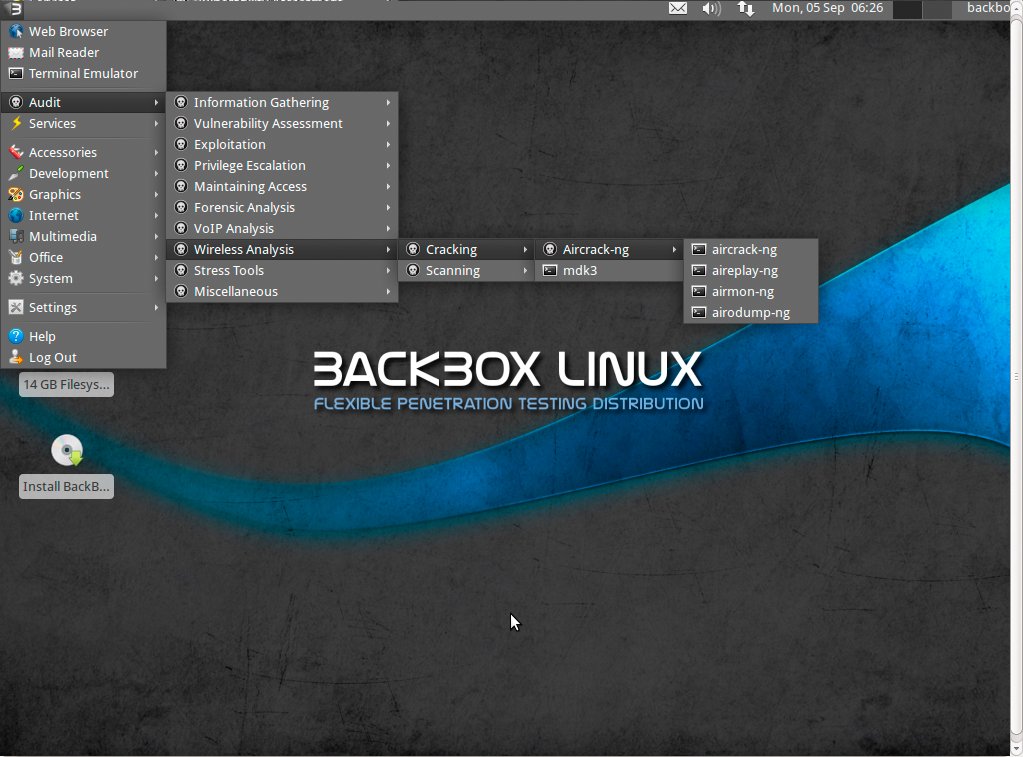Switch to the first workspace in pager
The width and height of the screenshot is (1023, 757).
(x=907, y=8)
